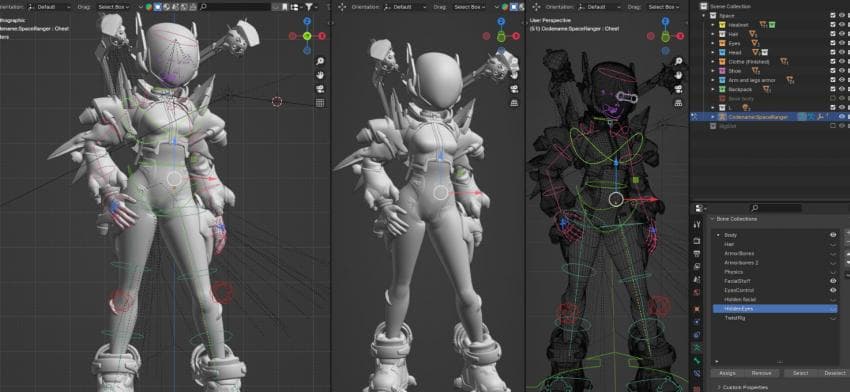This screenshot has width=850, height=392.
Task: Expand the CodenameSpaceRanger armature row
Action: [713, 117]
